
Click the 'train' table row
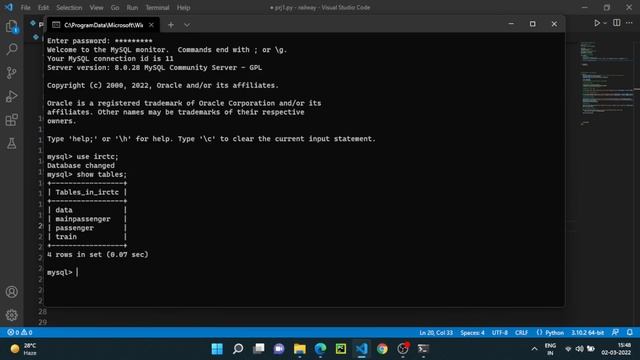[66, 237]
